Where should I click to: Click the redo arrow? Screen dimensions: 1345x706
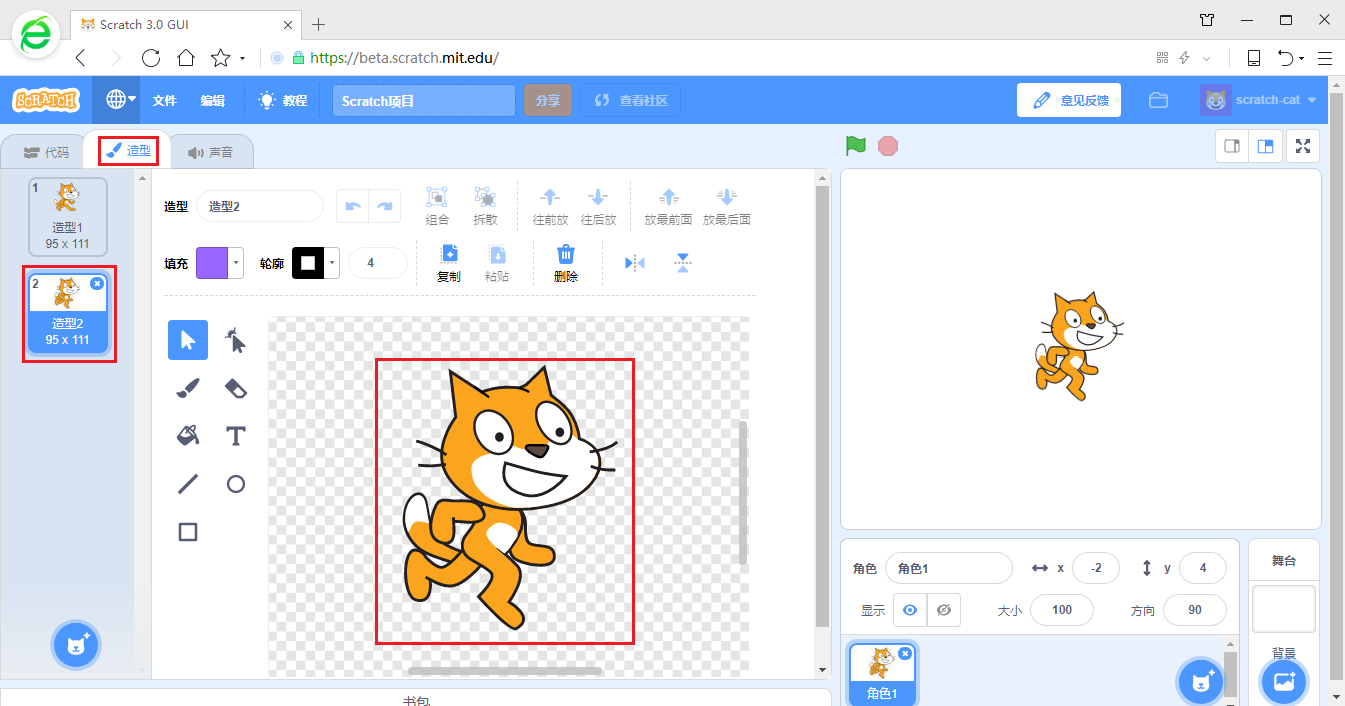point(385,206)
